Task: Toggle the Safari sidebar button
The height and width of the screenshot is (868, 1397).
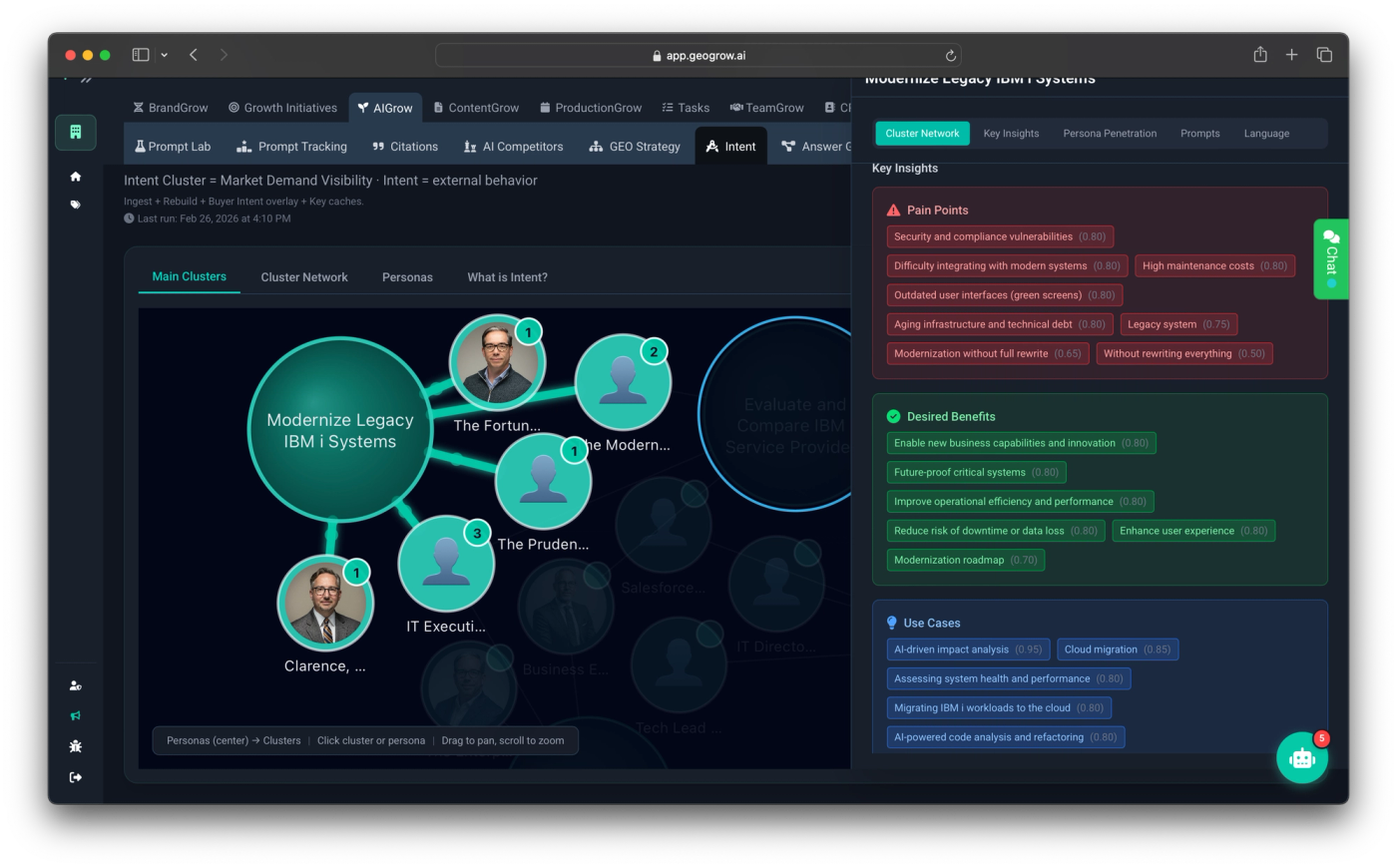Action: click(x=141, y=55)
